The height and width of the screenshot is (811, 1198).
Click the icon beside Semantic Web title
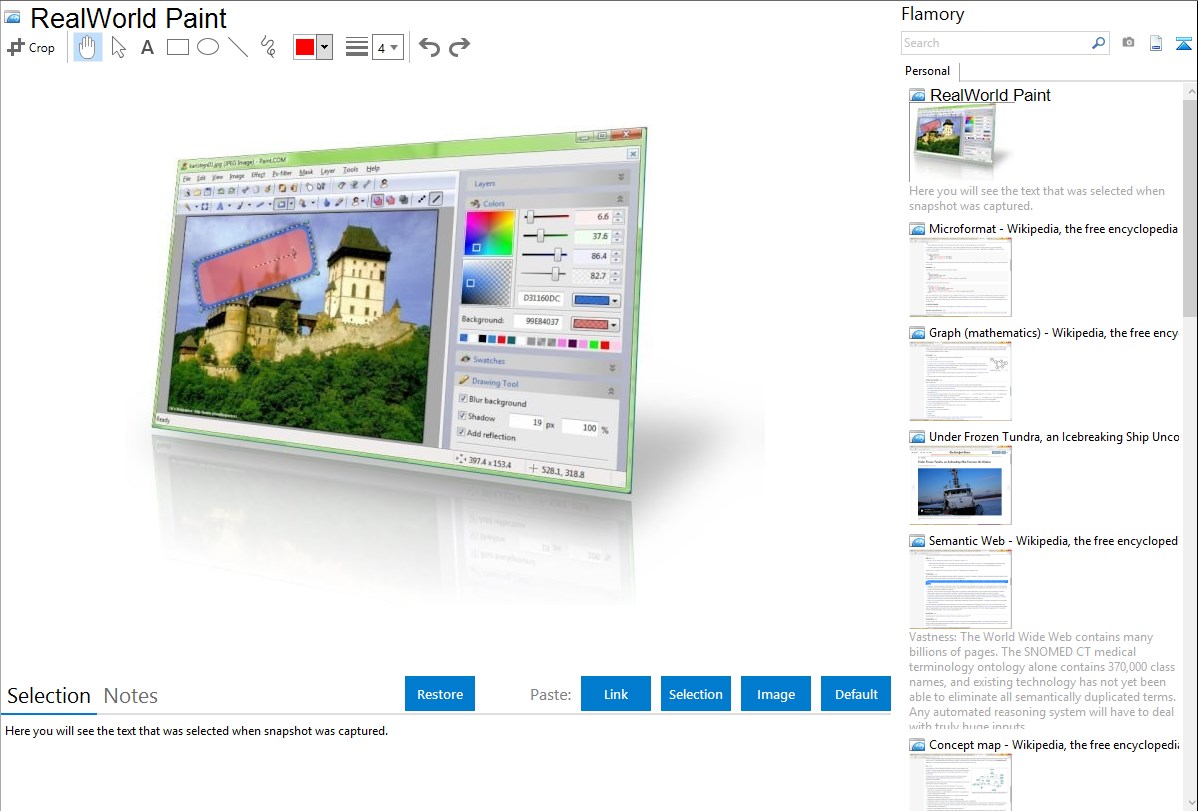pyautogui.click(x=918, y=541)
